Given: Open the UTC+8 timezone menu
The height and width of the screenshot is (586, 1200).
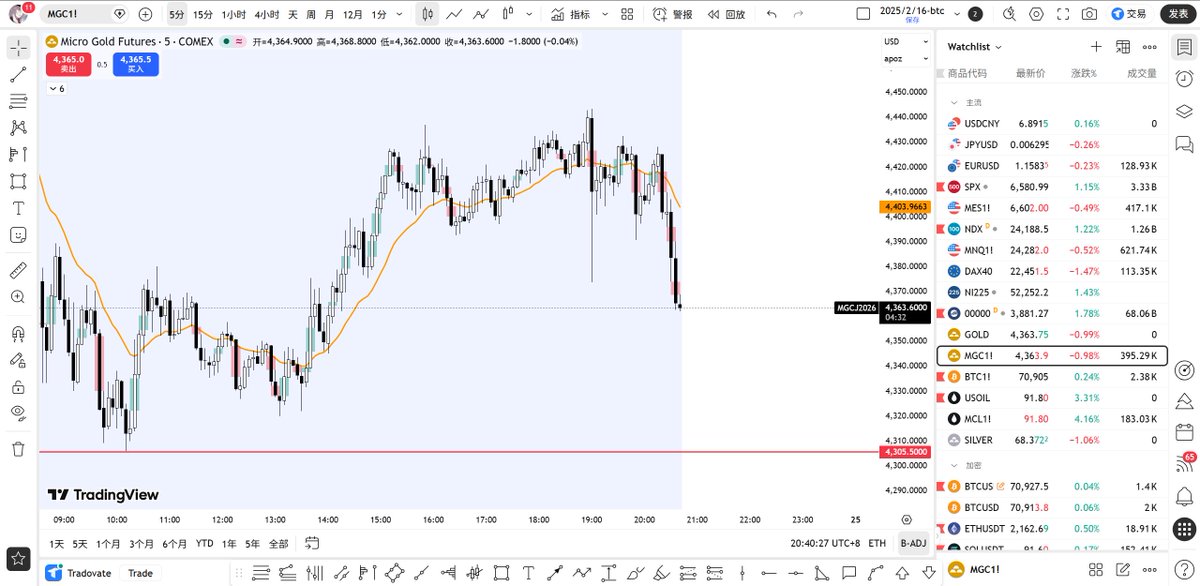Looking at the screenshot, I should click(825, 543).
